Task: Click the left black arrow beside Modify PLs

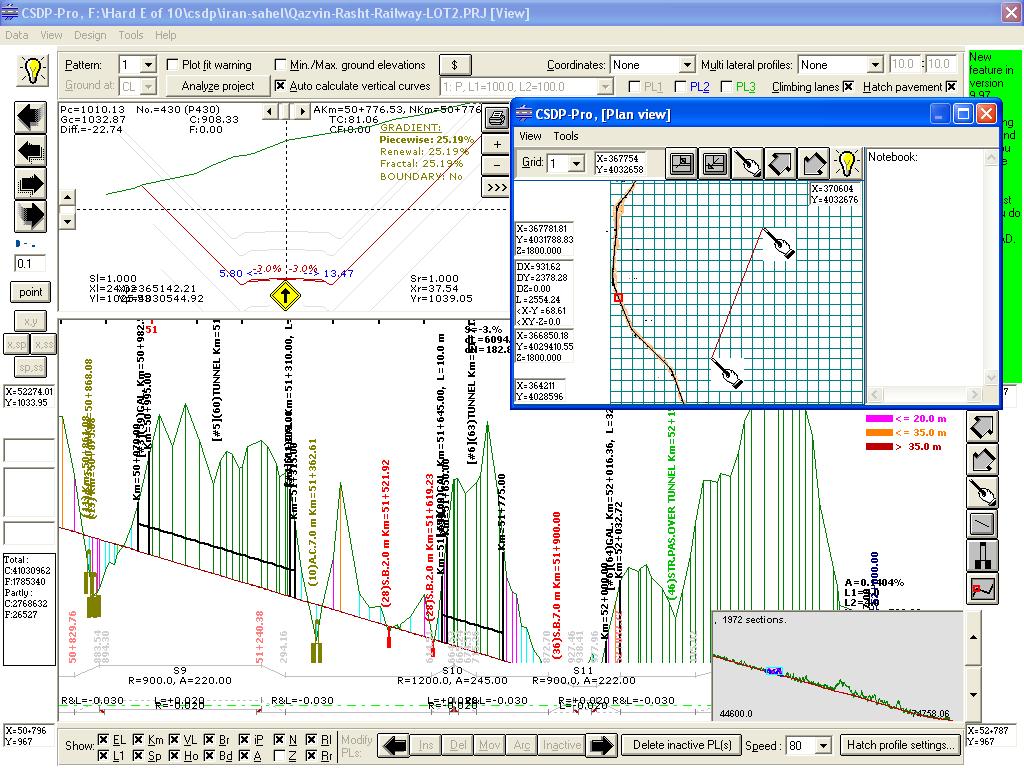Action: (x=394, y=745)
